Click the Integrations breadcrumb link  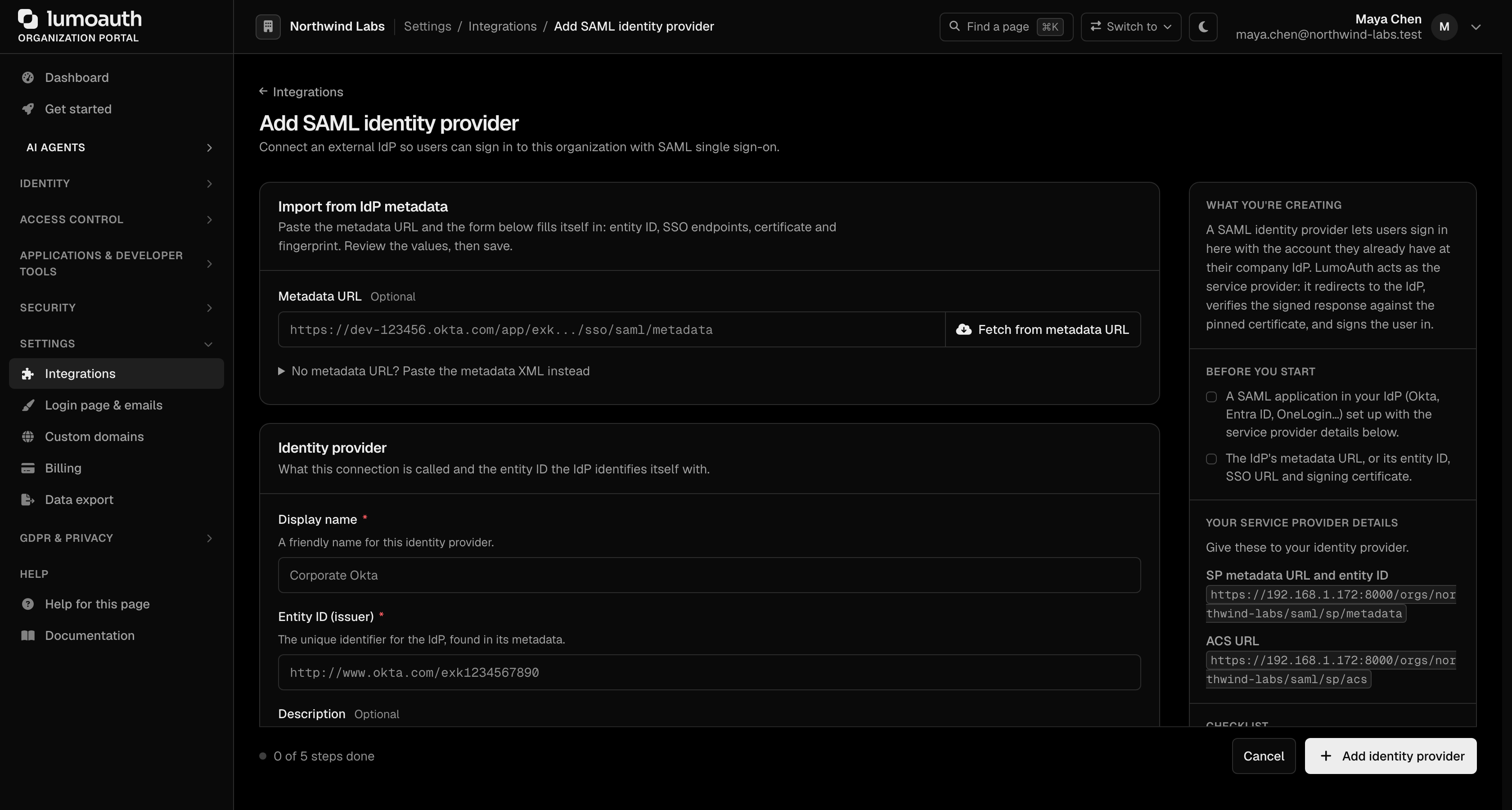tap(503, 27)
